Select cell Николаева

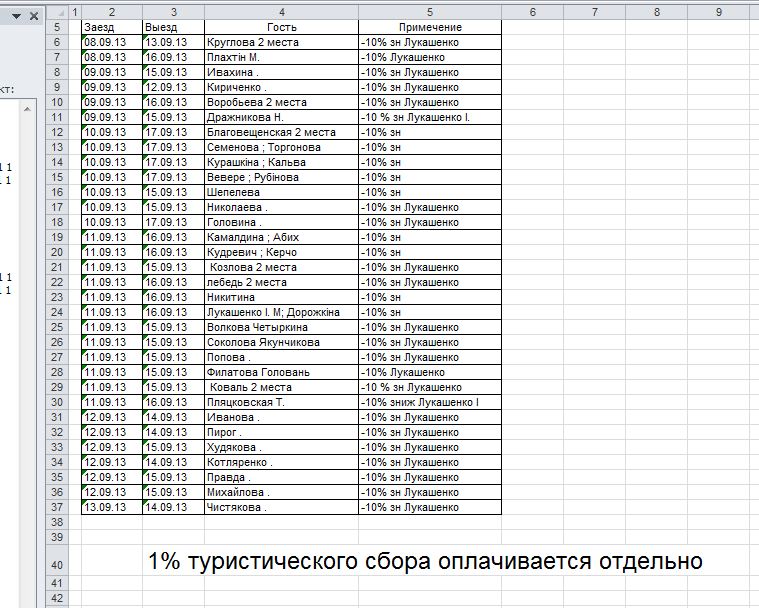(x=282, y=207)
